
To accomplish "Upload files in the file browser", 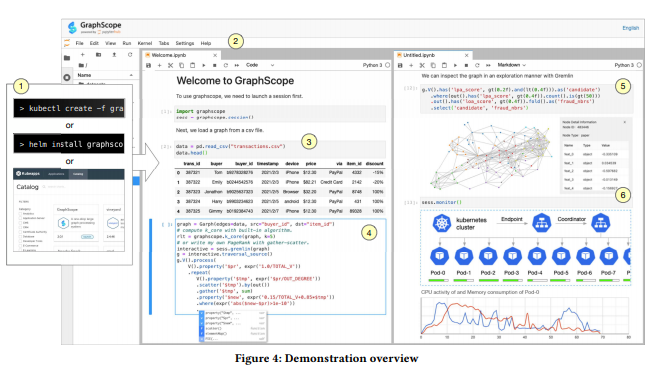I will click(114, 55).
